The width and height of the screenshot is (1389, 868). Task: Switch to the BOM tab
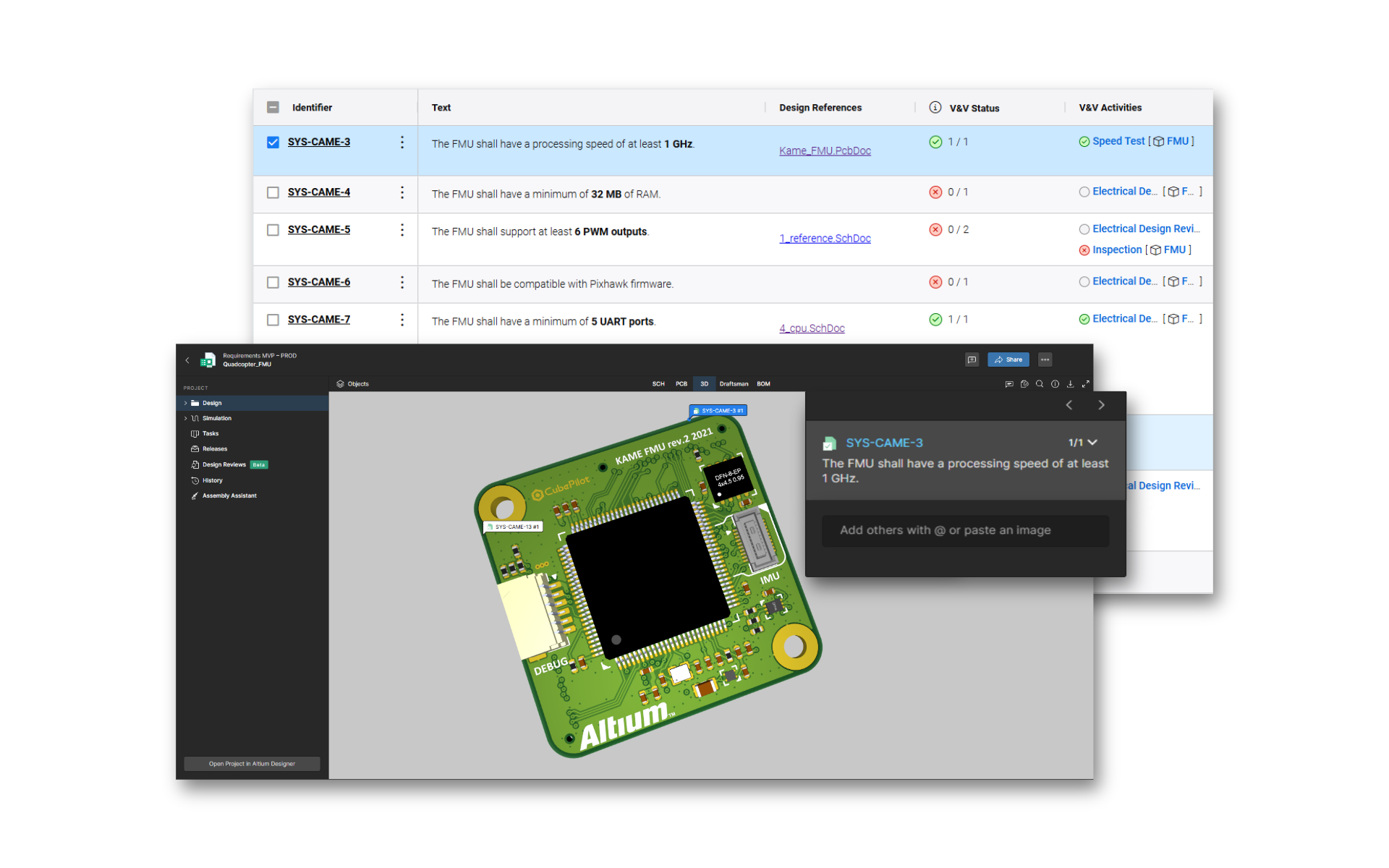coord(763,384)
